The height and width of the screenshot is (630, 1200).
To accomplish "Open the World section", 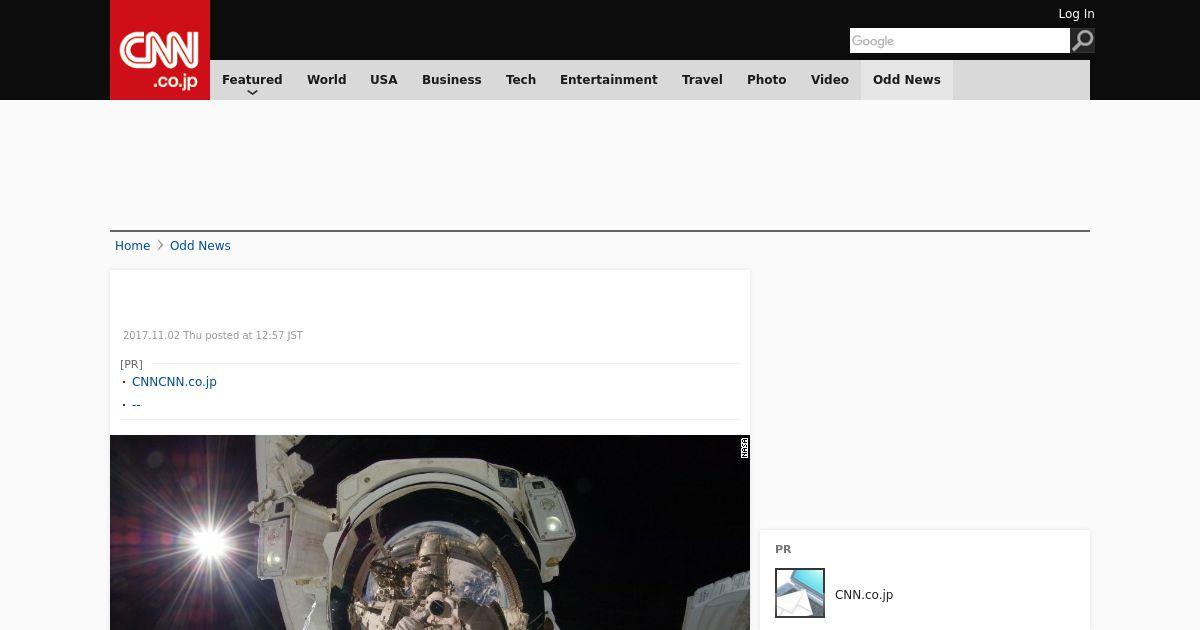I will [x=326, y=80].
